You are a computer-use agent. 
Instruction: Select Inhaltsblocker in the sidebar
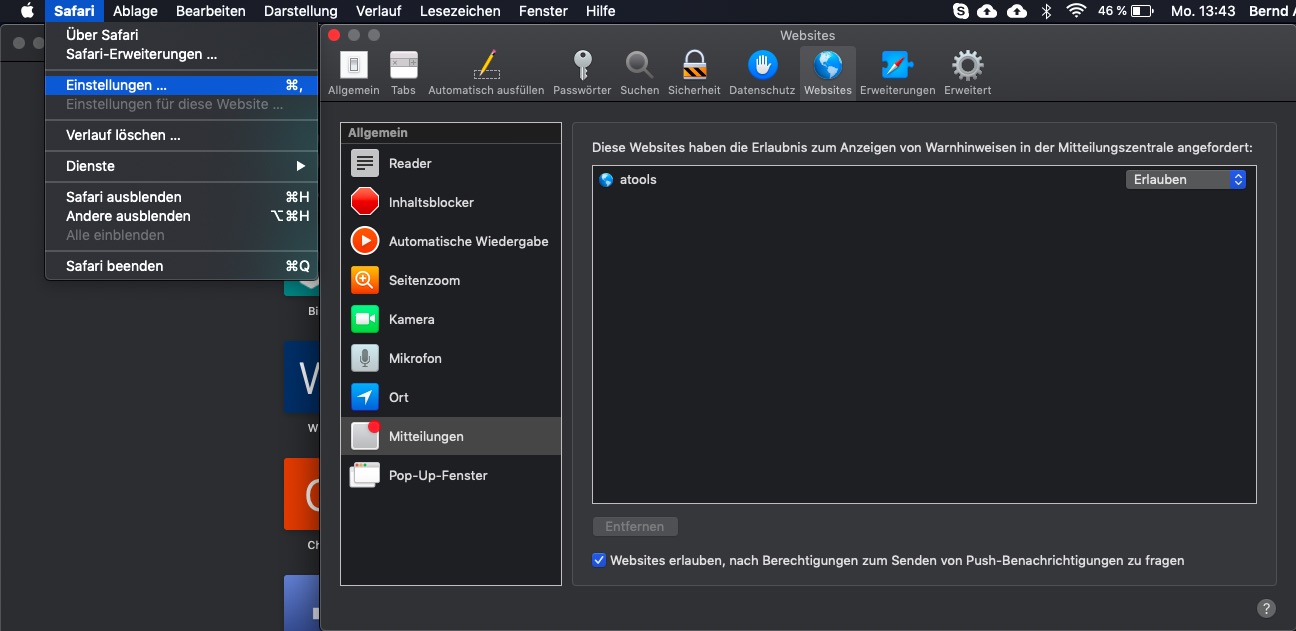click(x=451, y=202)
